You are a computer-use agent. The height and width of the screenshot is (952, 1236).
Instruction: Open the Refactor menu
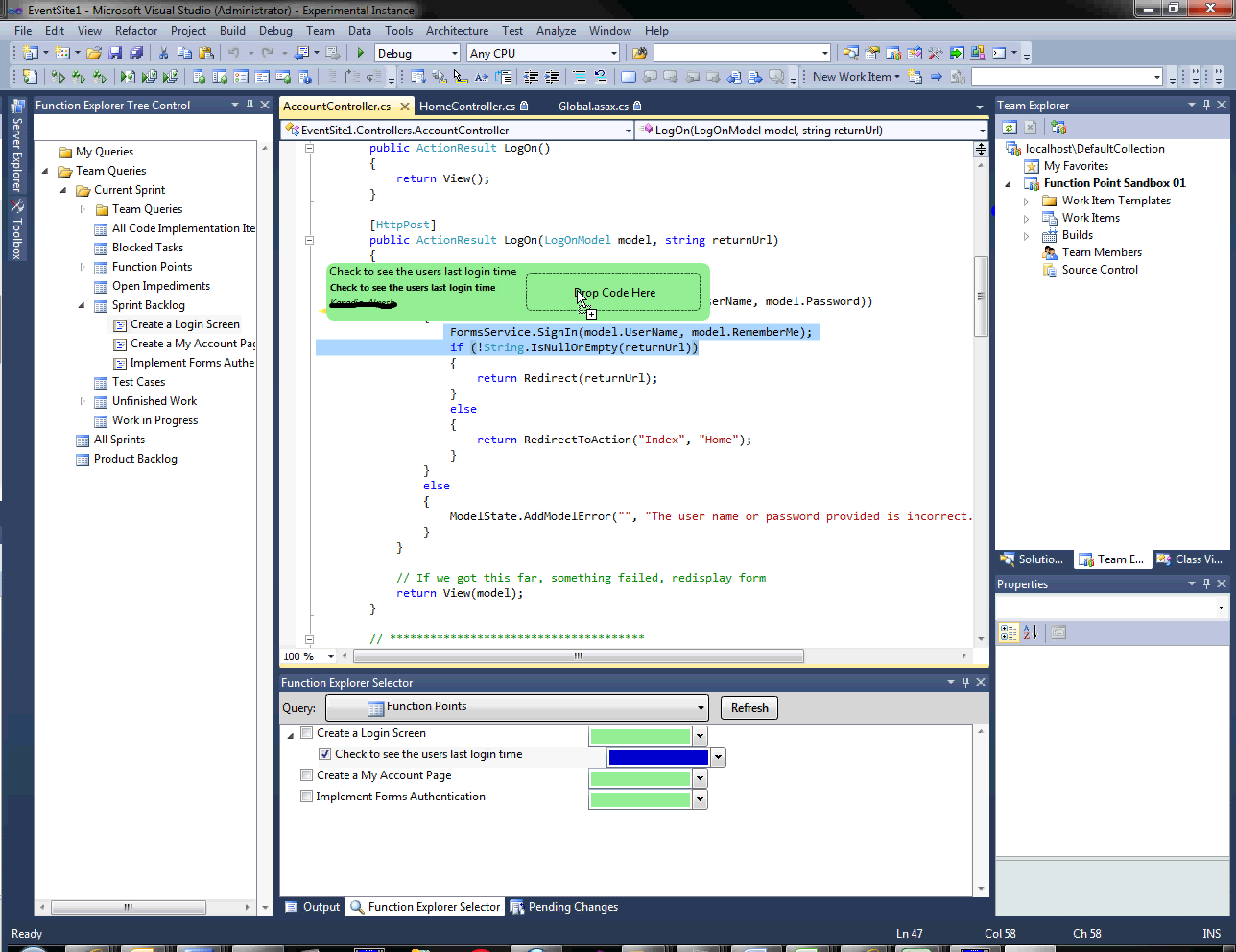[136, 31]
